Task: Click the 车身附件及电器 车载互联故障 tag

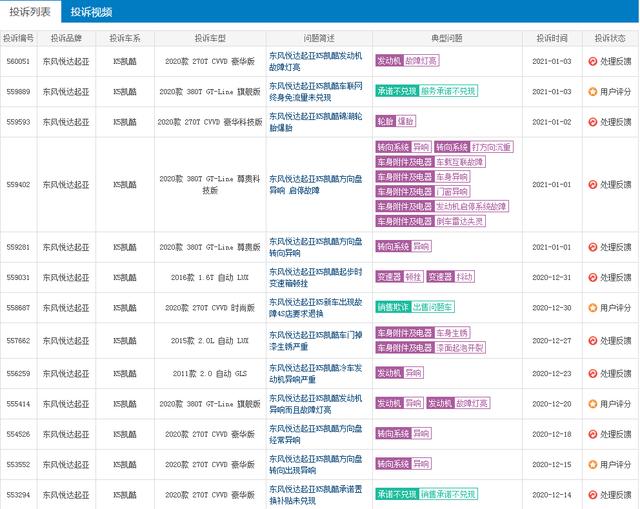Action: point(431,162)
